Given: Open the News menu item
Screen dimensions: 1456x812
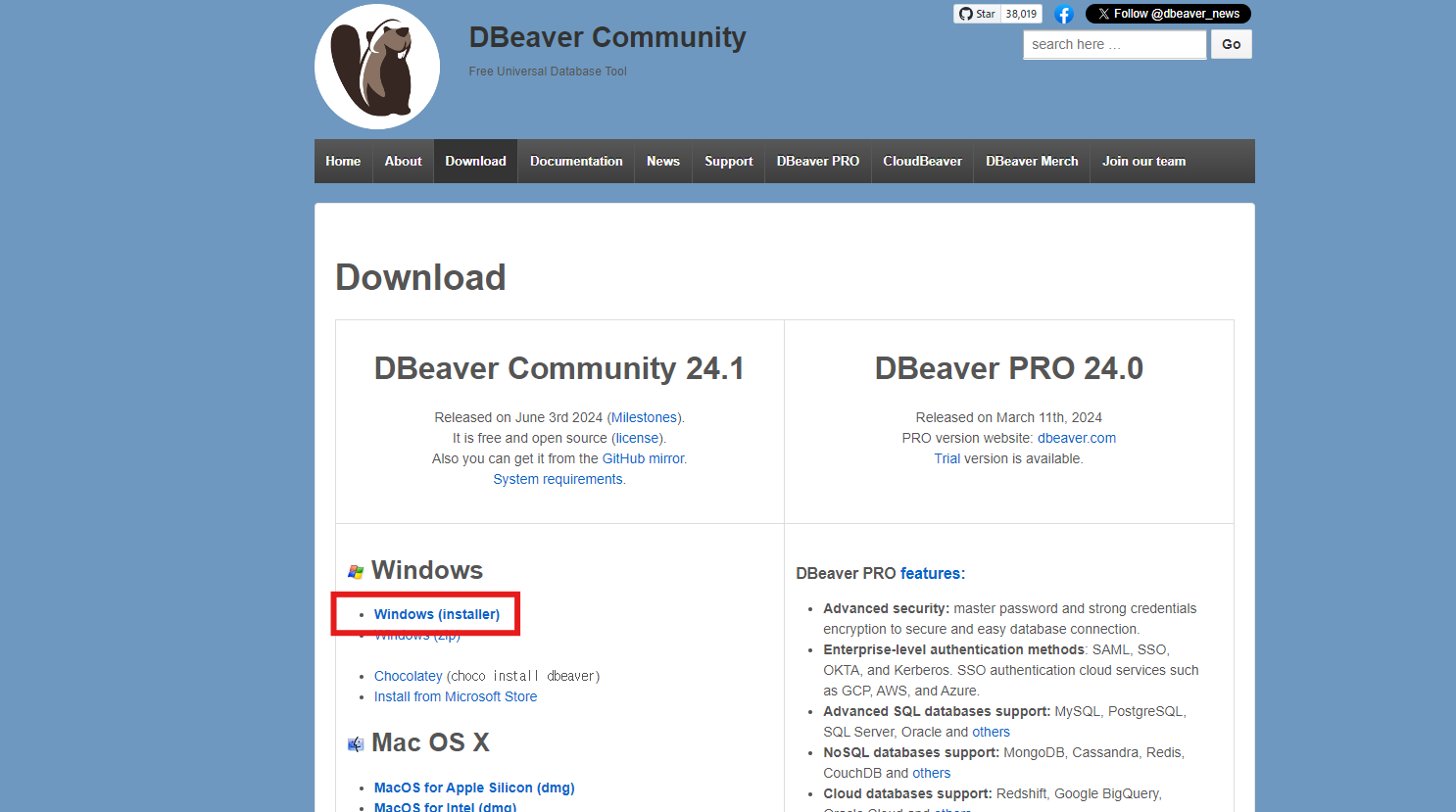Looking at the screenshot, I should (663, 161).
